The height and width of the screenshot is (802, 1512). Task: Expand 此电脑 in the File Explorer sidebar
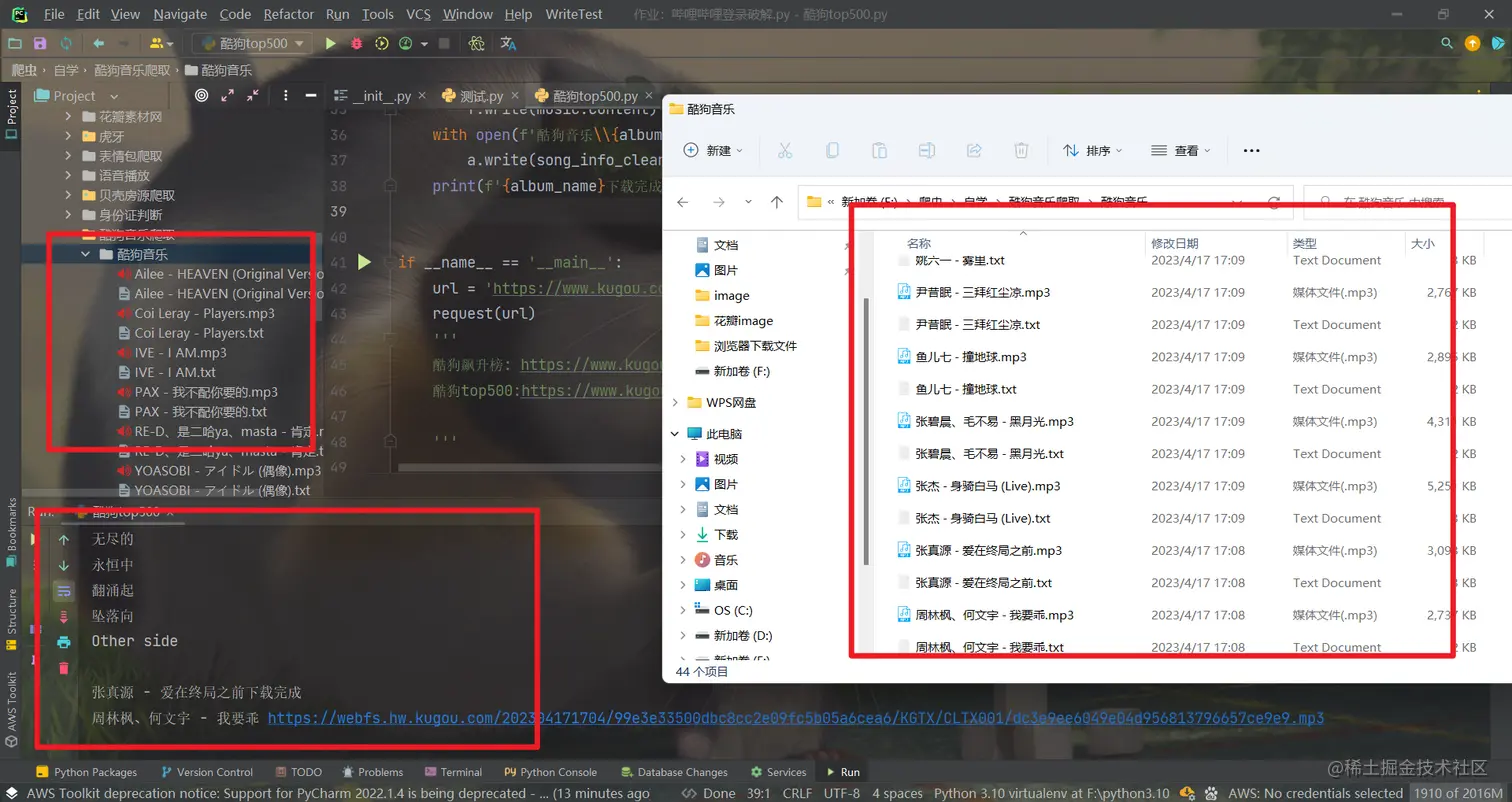674,434
